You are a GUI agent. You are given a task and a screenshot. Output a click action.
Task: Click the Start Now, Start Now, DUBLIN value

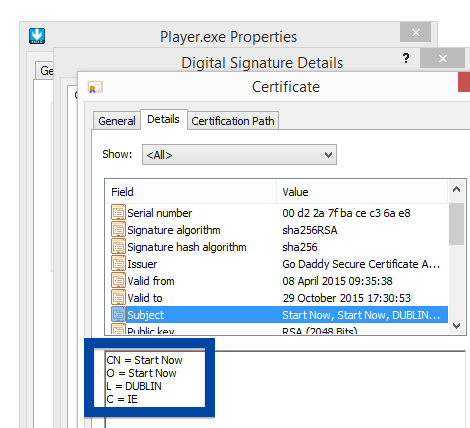361,315
